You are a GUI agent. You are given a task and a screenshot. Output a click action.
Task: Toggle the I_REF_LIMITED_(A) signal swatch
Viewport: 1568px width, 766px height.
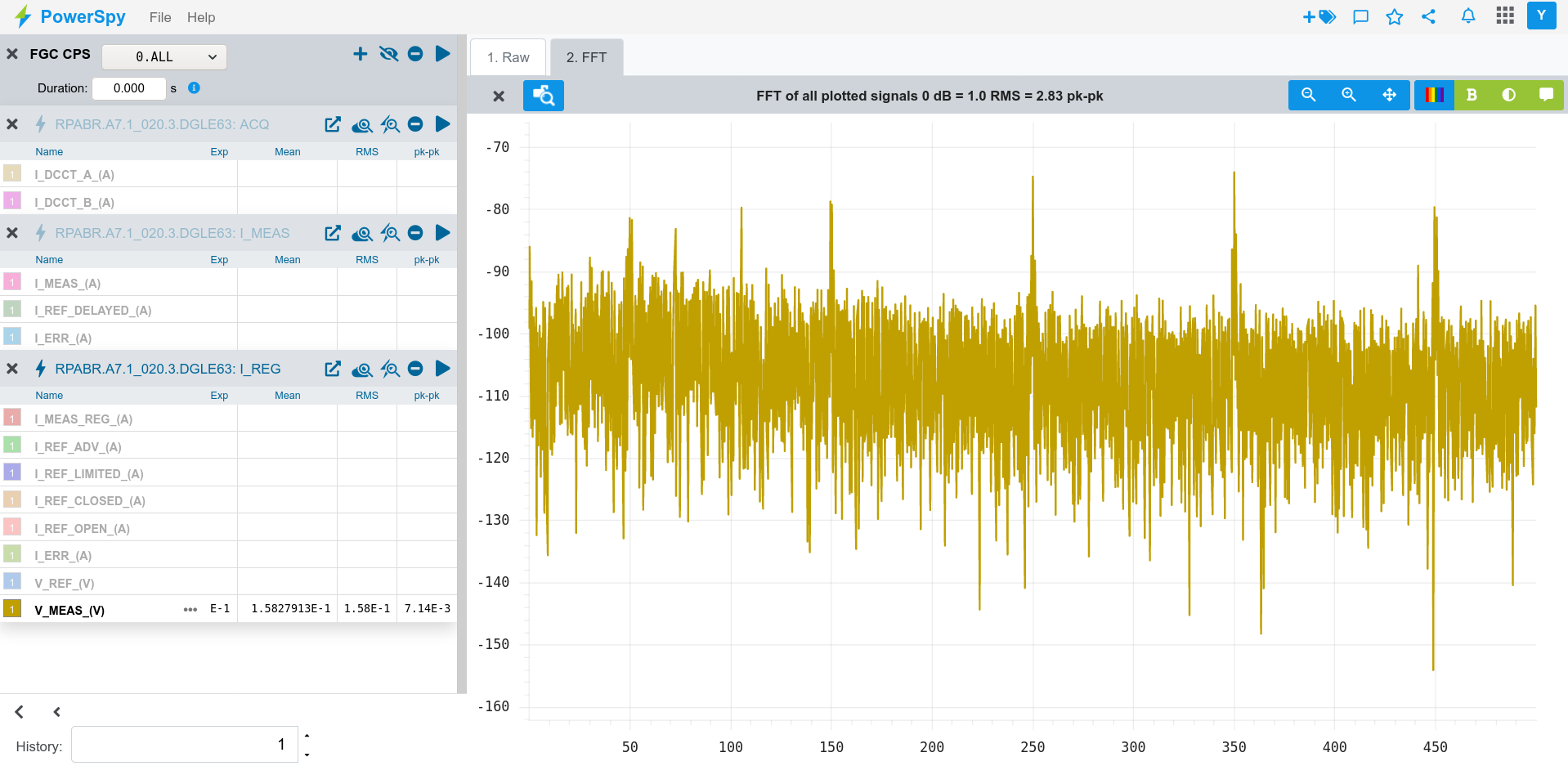12,472
